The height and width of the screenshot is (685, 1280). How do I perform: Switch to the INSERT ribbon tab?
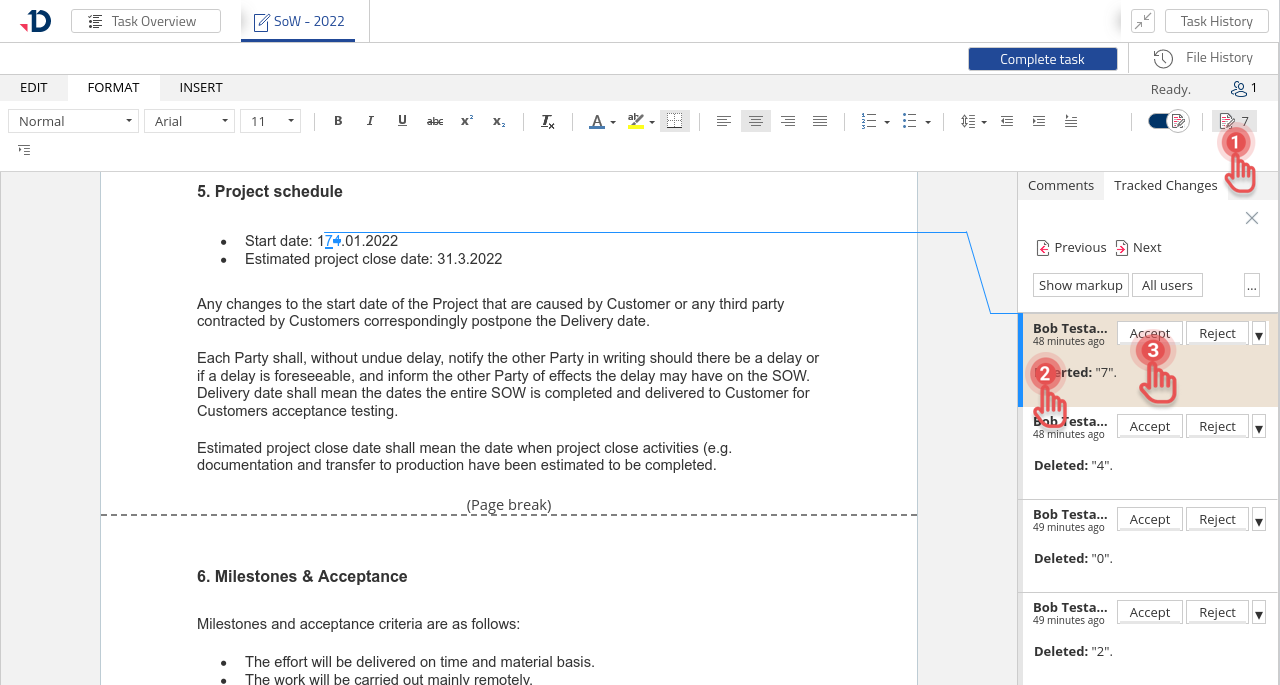pos(201,88)
